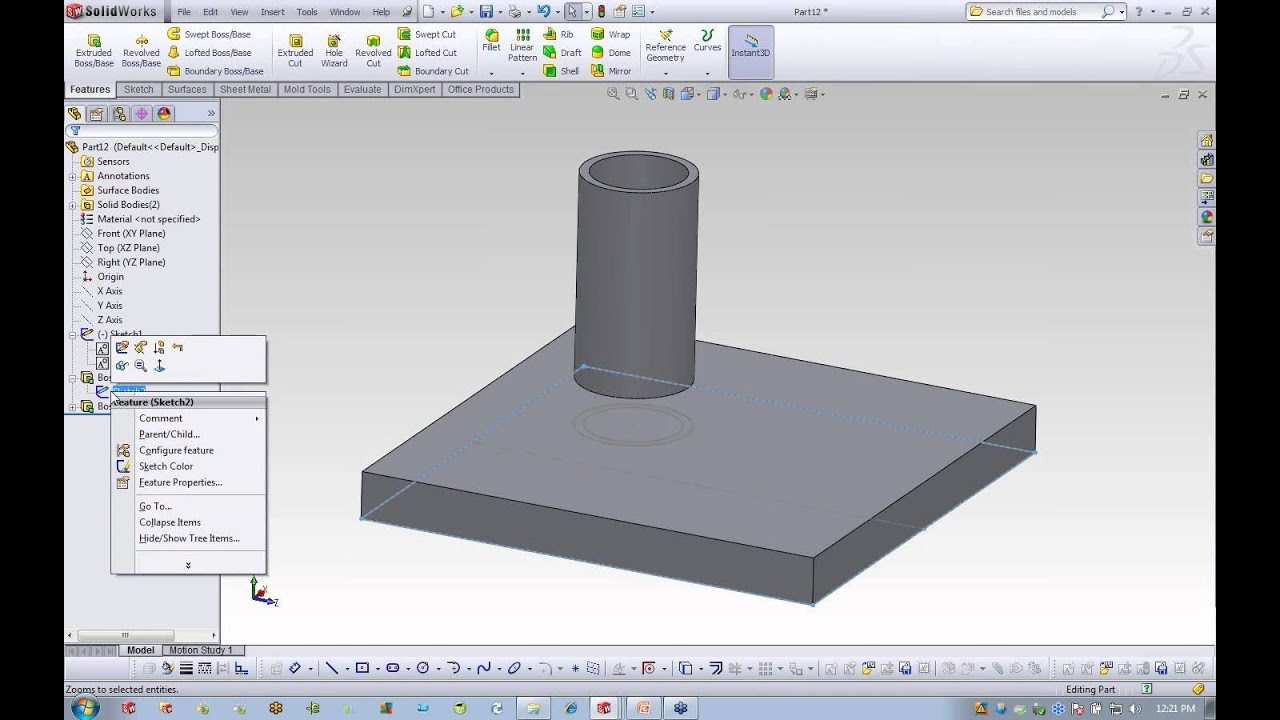This screenshot has width=1280, height=720.
Task: Choose Hide/Show Tree Items...
Action: [189, 538]
